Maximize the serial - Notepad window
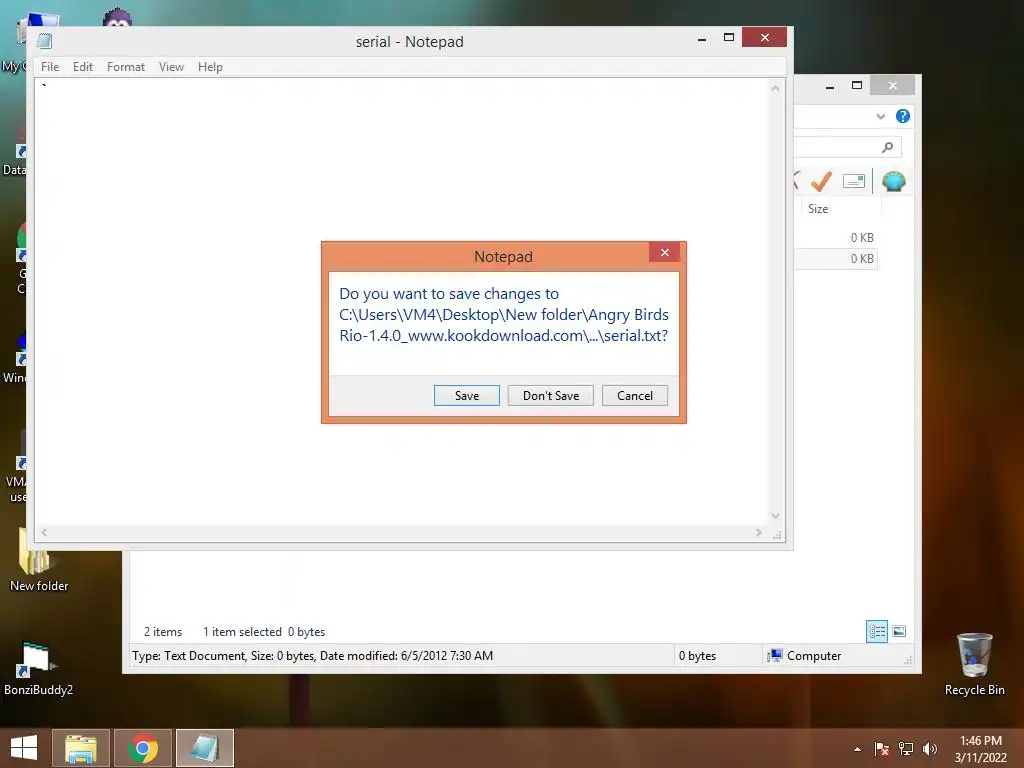1024x768 pixels. tap(729, 38)
